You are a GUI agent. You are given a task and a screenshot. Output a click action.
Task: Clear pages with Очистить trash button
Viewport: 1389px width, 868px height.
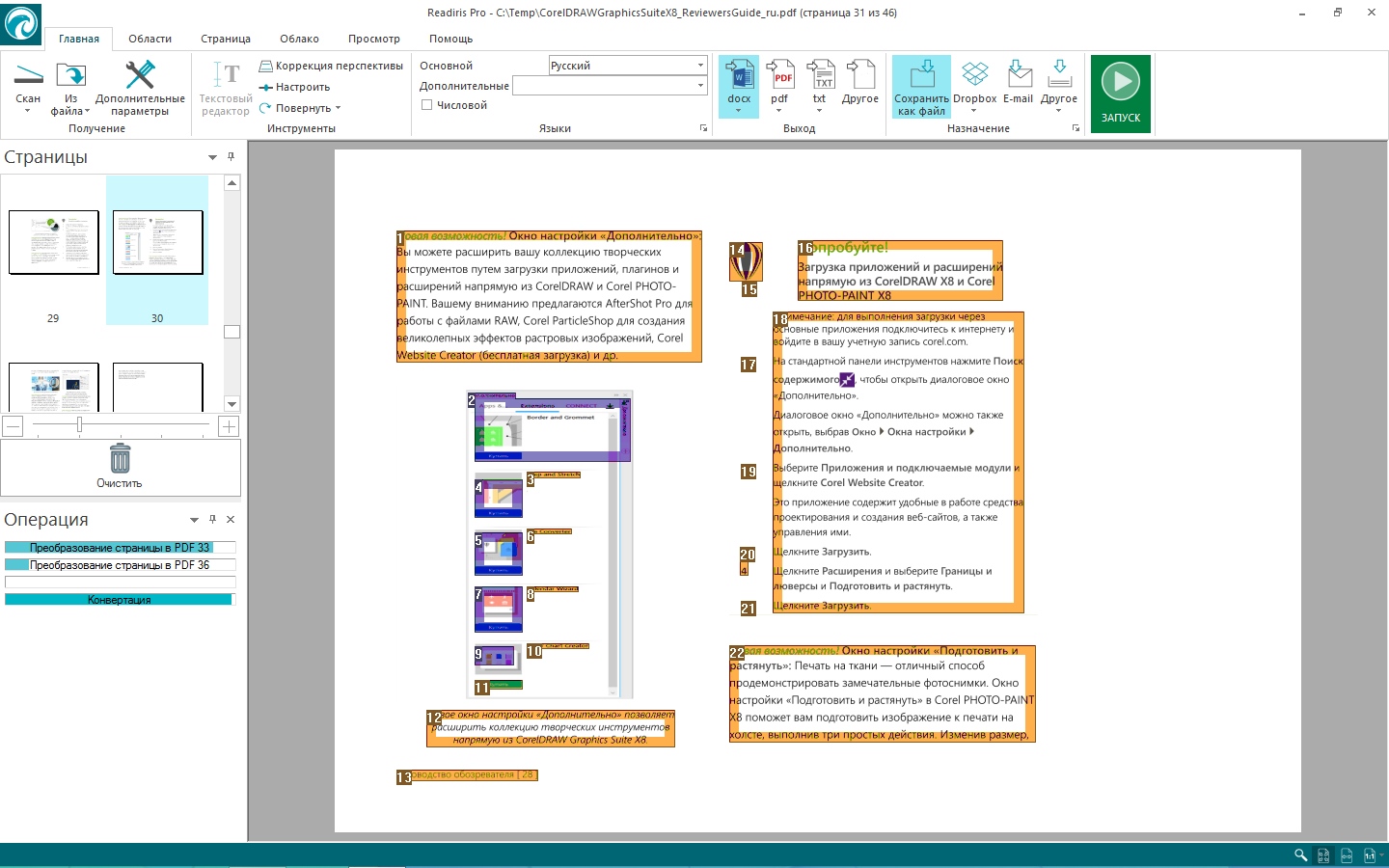pos(120,467)
